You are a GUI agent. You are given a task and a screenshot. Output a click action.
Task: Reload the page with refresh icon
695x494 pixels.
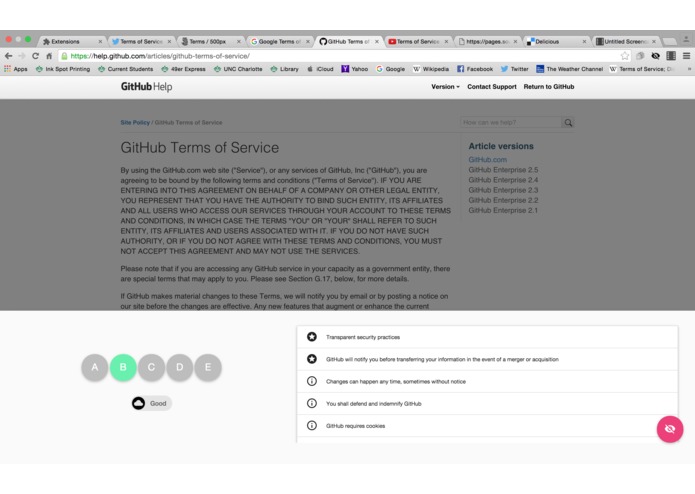point(35,56)
